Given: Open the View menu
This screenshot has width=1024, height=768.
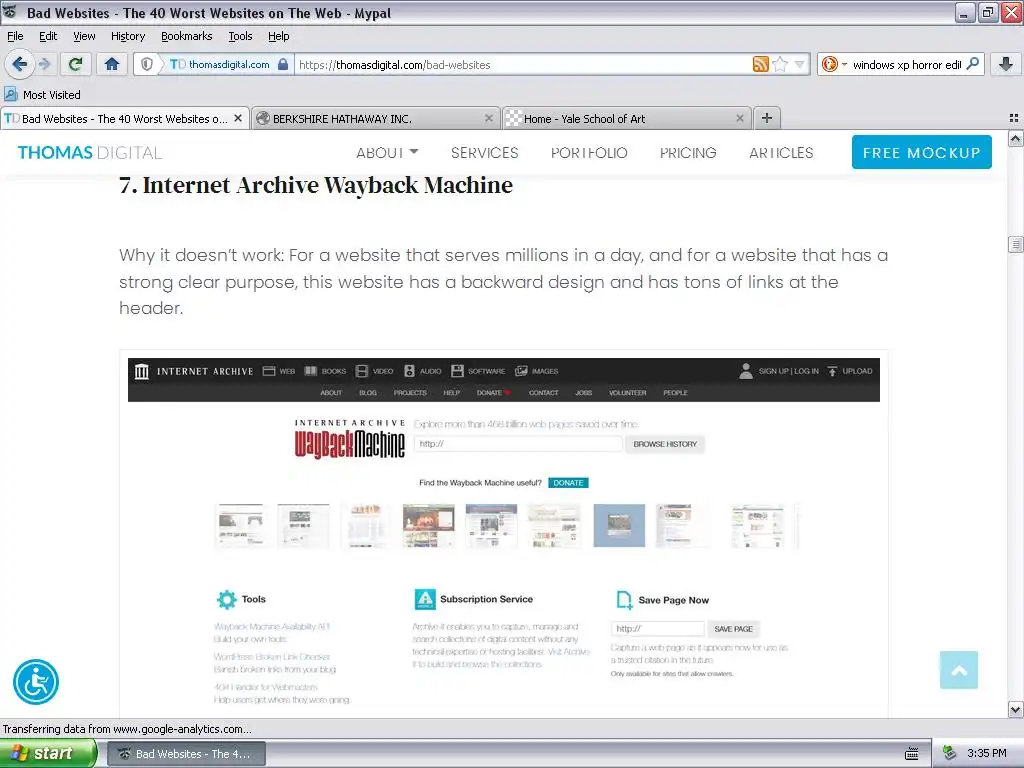Looking at the screenshot, I should tap(84, 36).
